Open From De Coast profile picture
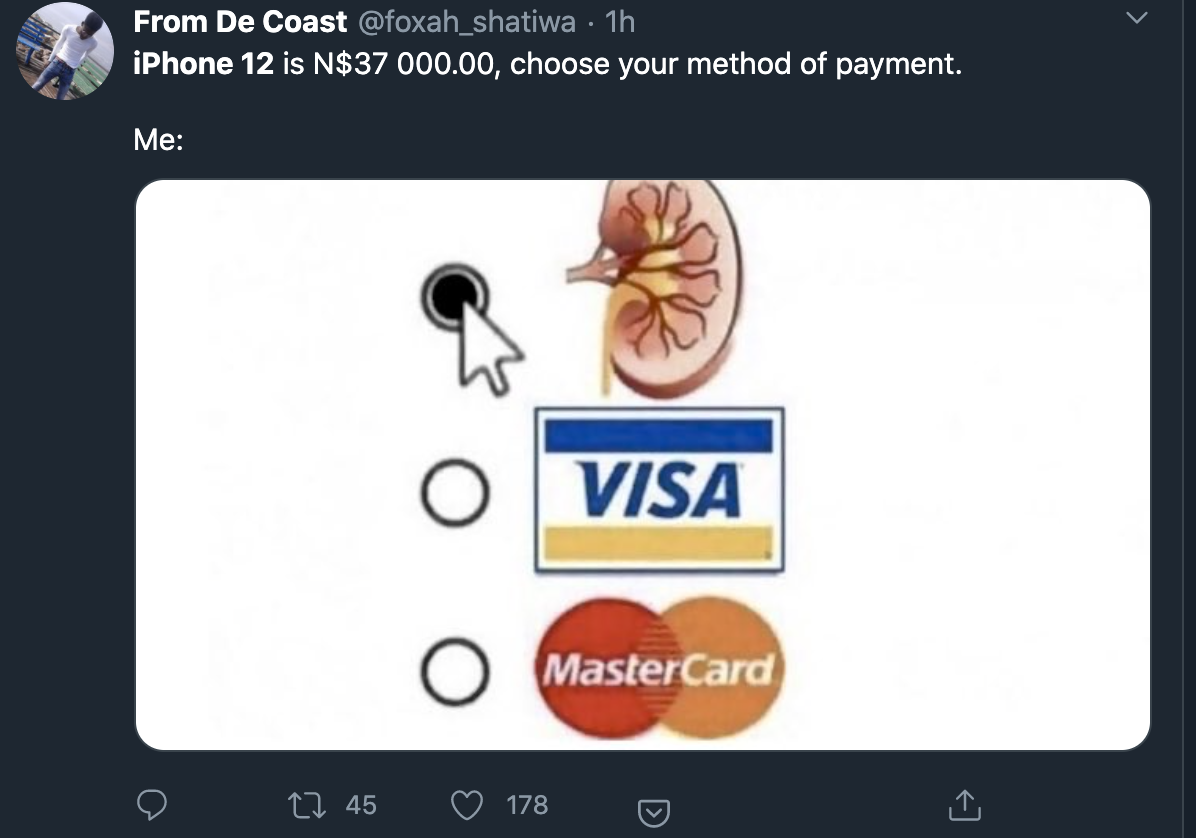This screenshot has width=1196, height=838. pos(65,51)
